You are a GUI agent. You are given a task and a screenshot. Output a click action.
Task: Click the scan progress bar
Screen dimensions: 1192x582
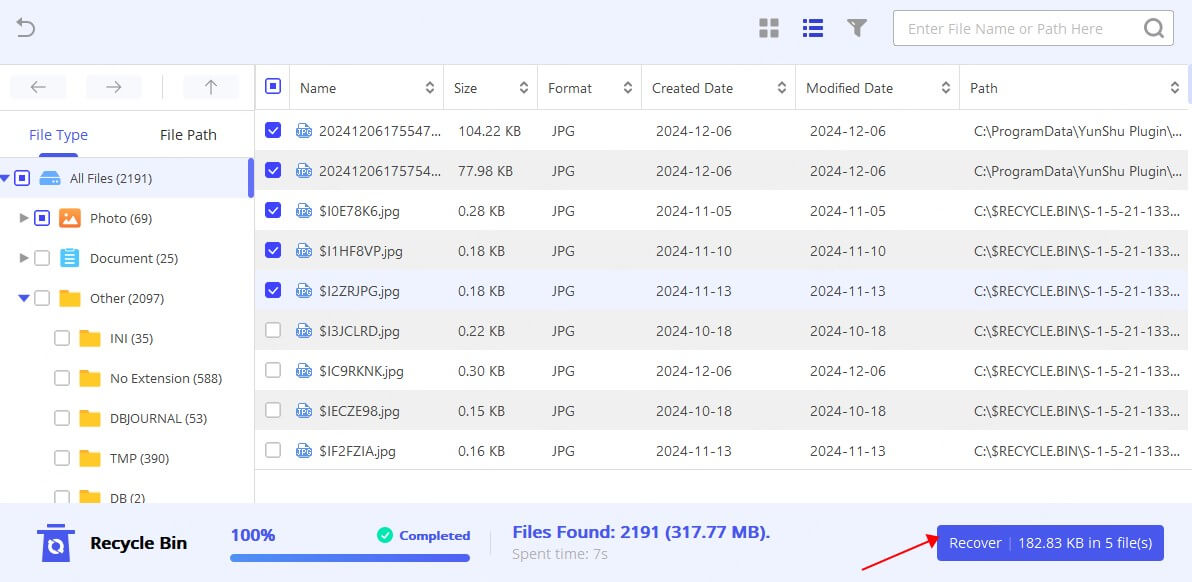[x=350, y=558]
